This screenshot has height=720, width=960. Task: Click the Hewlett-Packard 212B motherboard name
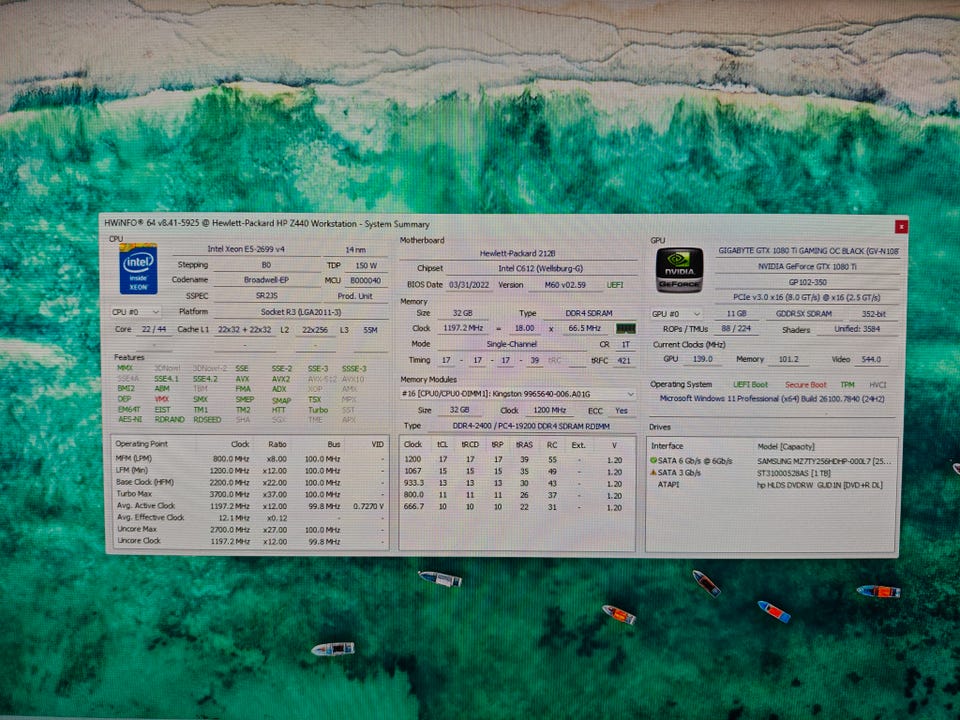point(518,253)
